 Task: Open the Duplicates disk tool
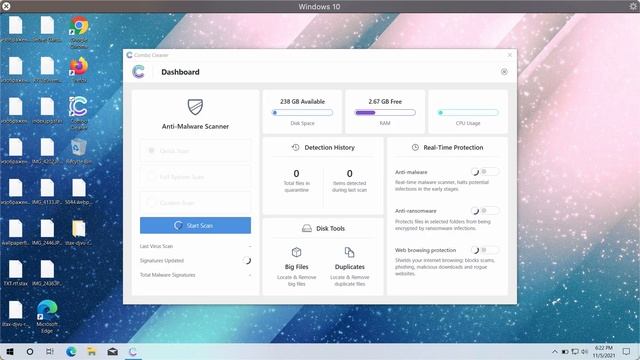(x=350, y=267)
